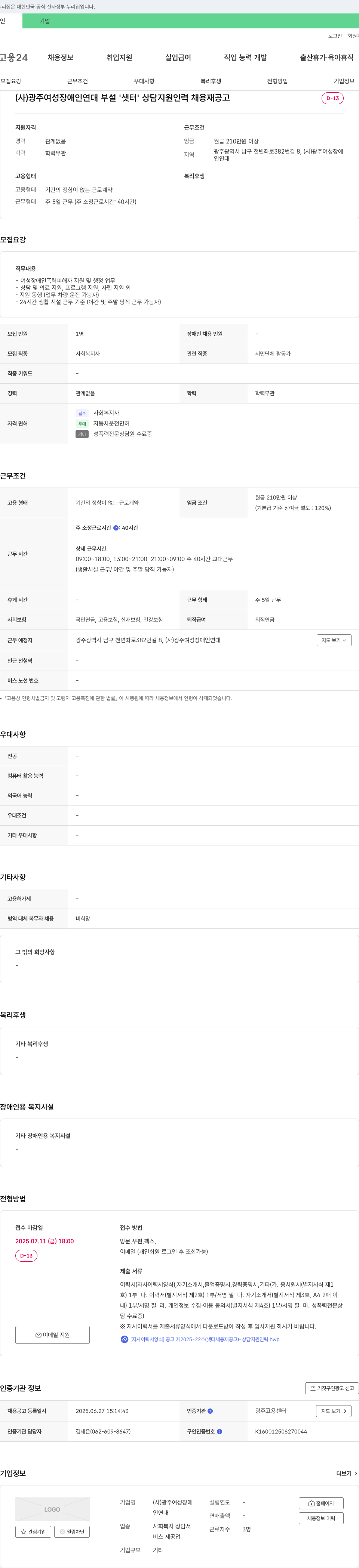359x1568 pixels.
Task: Open the 채용정보 menu
Action: pos(60,57)
